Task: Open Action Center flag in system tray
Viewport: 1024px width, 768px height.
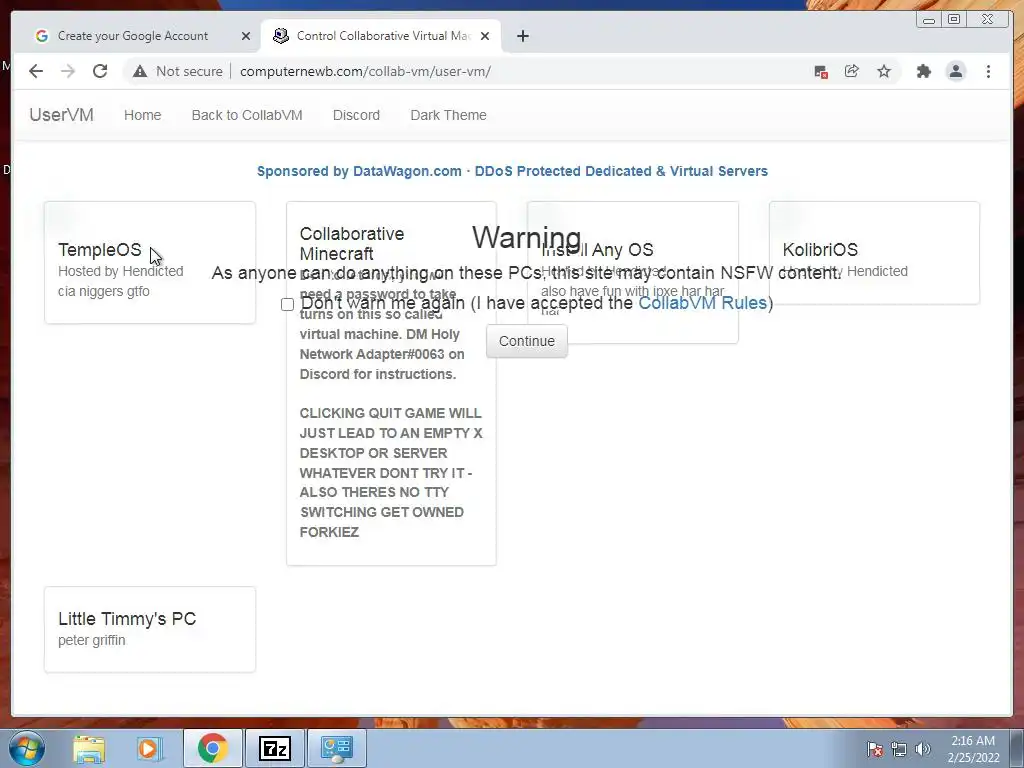Action: (x=874, y=749)
